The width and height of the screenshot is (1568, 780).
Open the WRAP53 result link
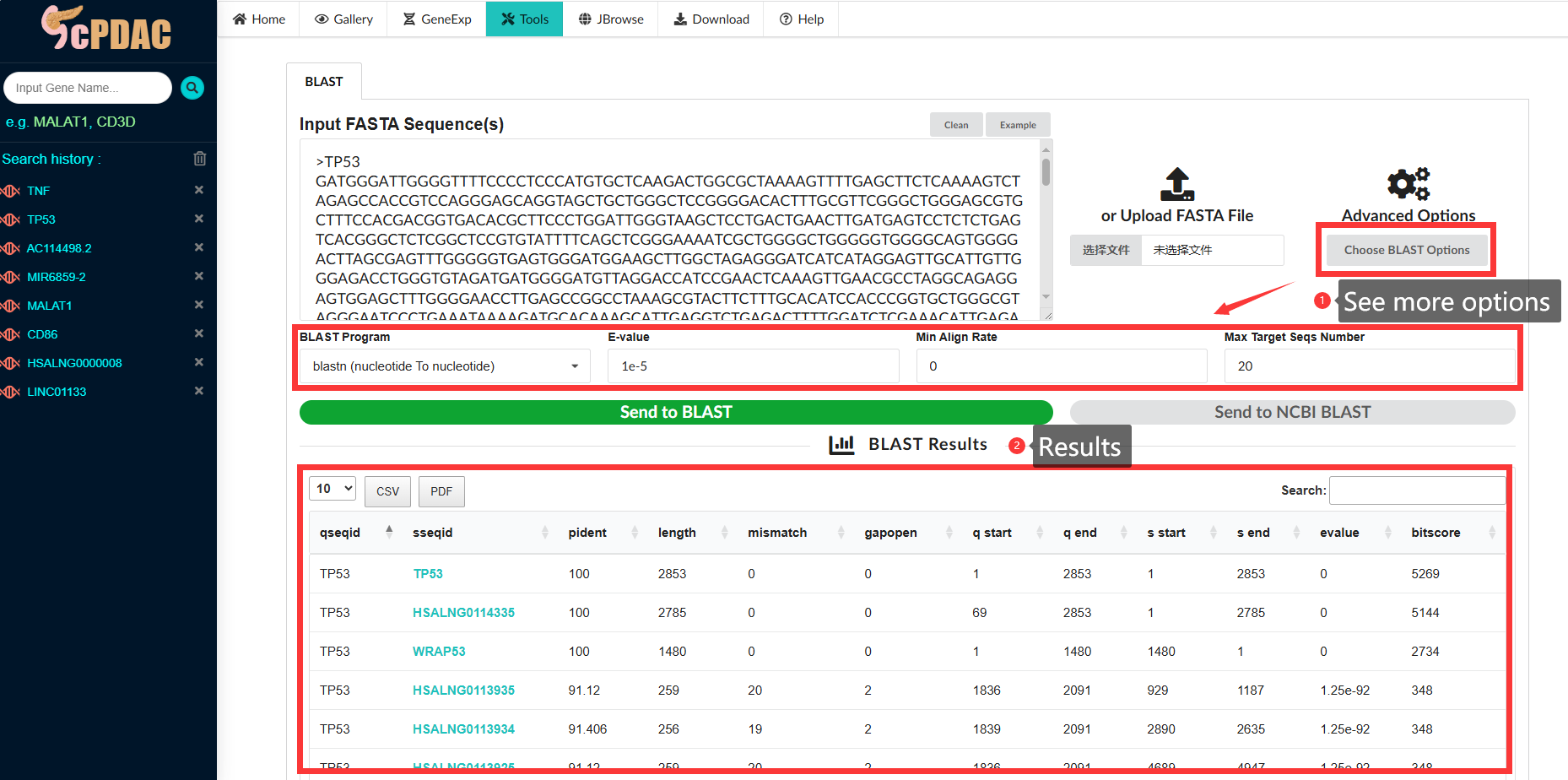point(439,652)
